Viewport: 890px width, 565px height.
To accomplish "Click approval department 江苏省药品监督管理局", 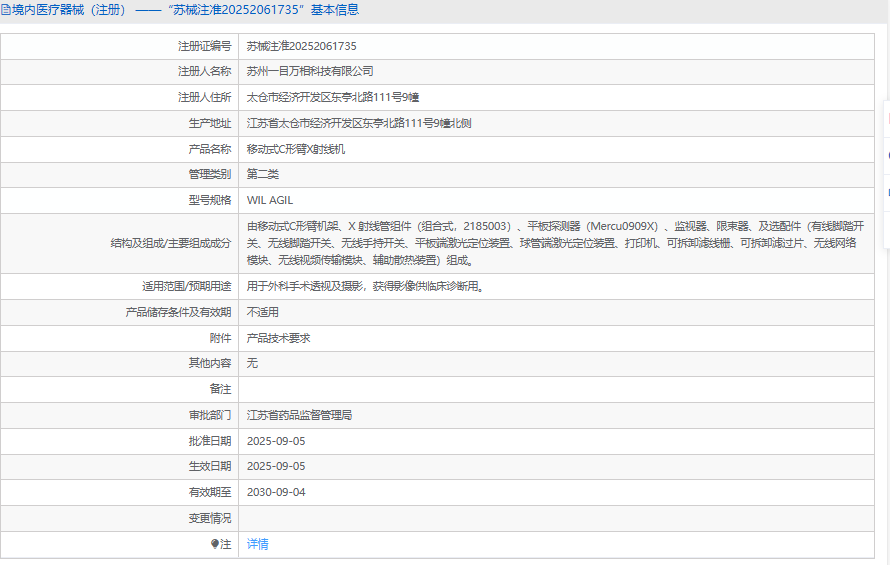I will [x=299, y=415].
